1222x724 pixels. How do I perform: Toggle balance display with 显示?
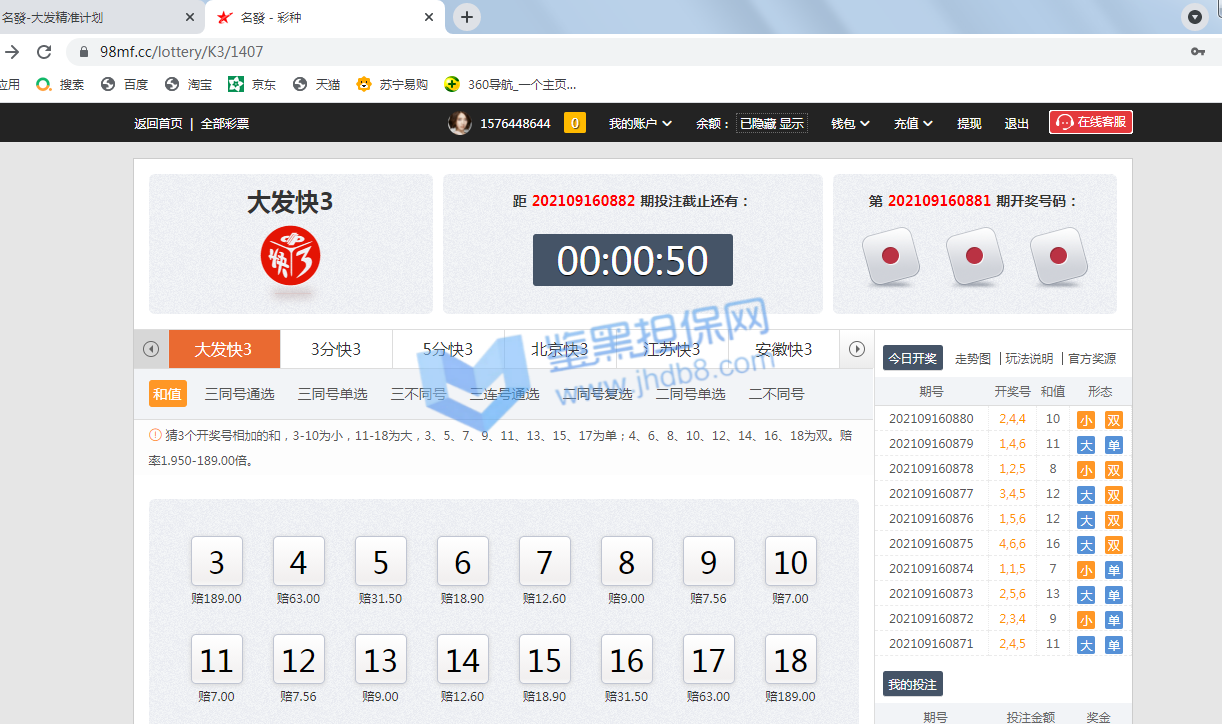point(792,123)
